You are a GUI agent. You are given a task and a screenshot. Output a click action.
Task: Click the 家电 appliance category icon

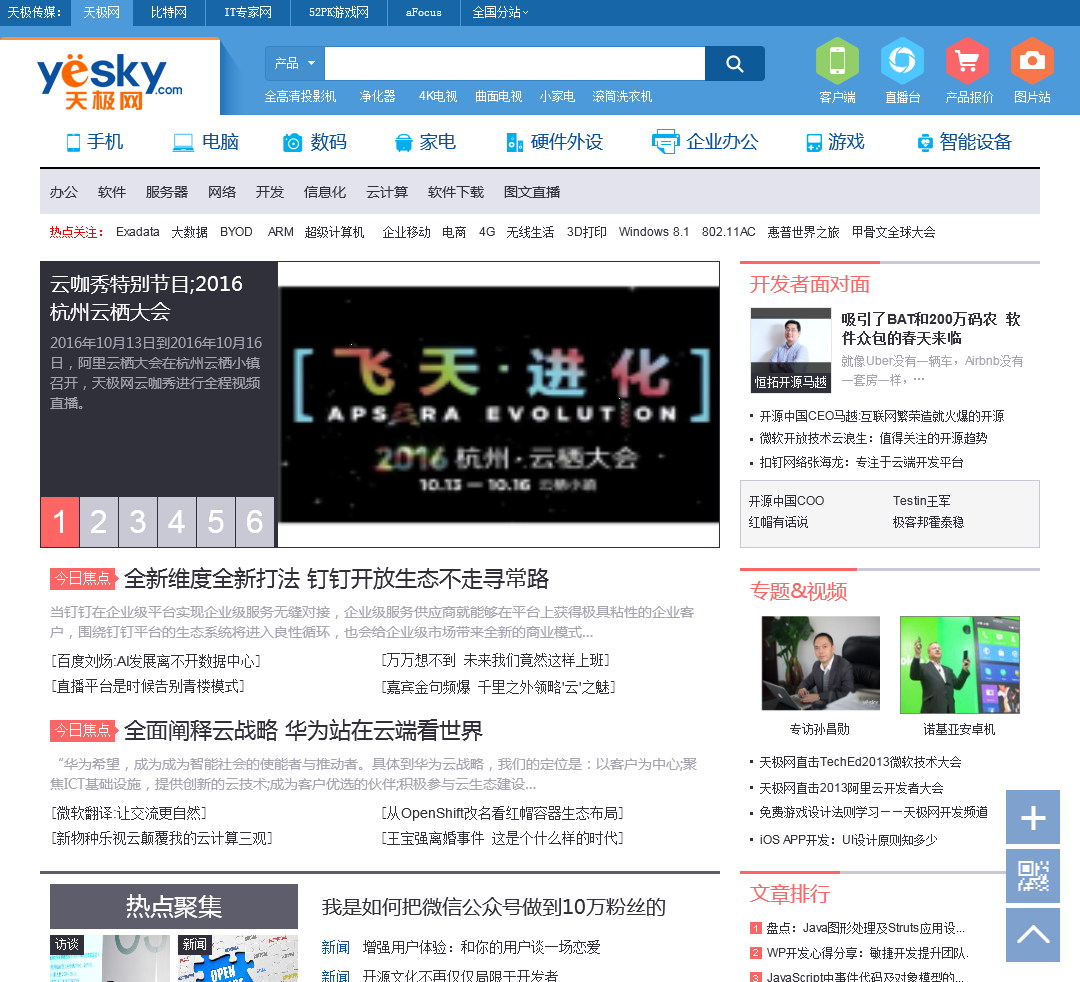[403, 143]
